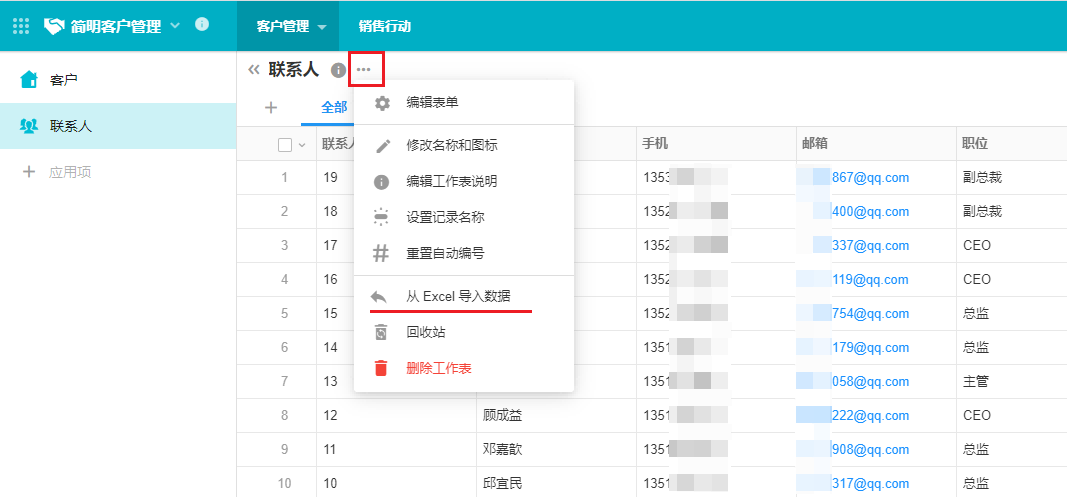The image size is (1067, 497).
Task: Click the app grid launcher icon
Action: point(21,26)
